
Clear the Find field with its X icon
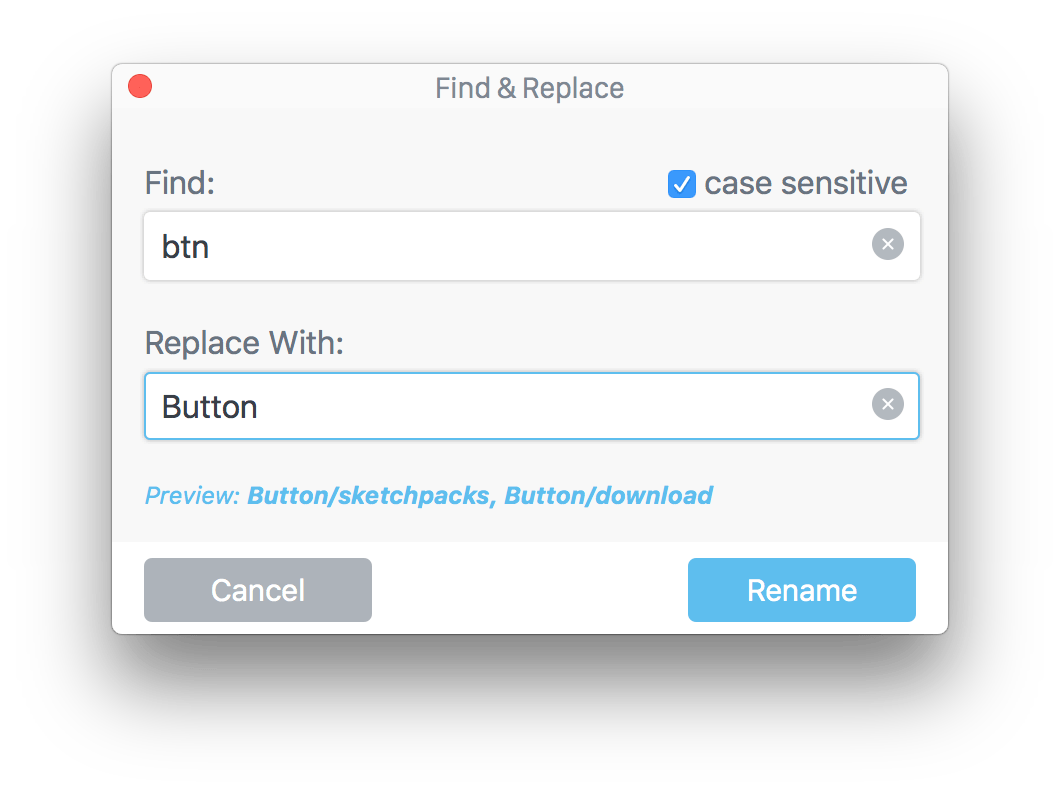click(888, 244)
